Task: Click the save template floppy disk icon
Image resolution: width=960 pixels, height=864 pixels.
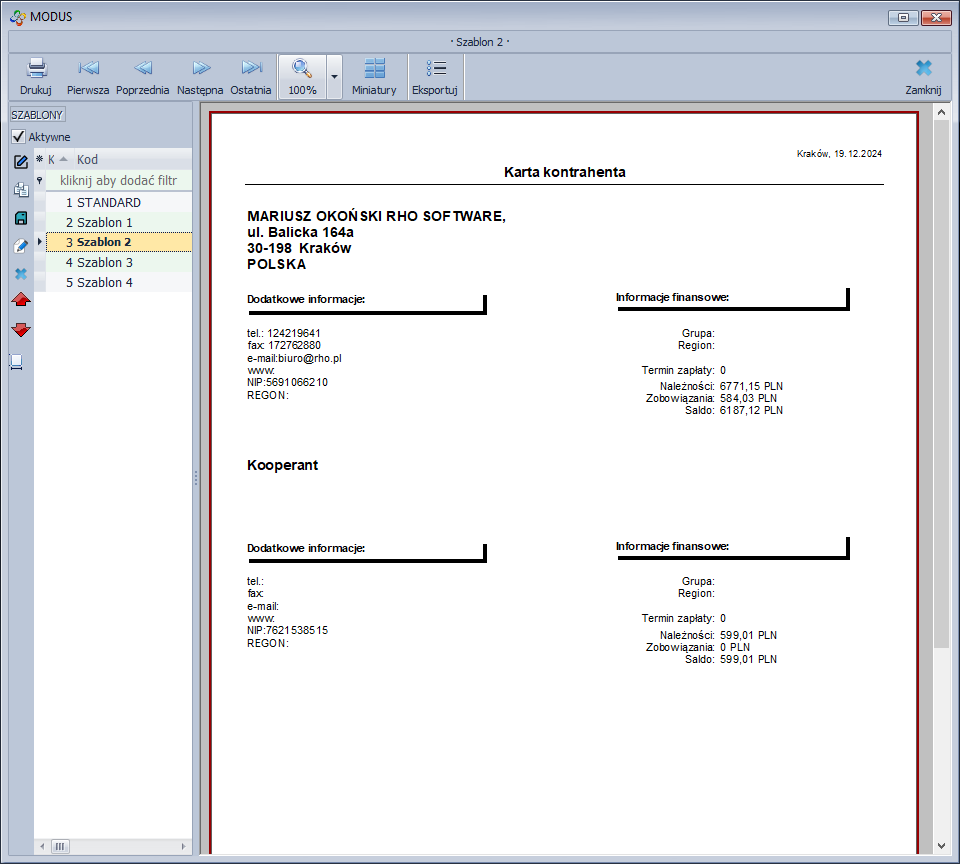Action: (20, 218)
